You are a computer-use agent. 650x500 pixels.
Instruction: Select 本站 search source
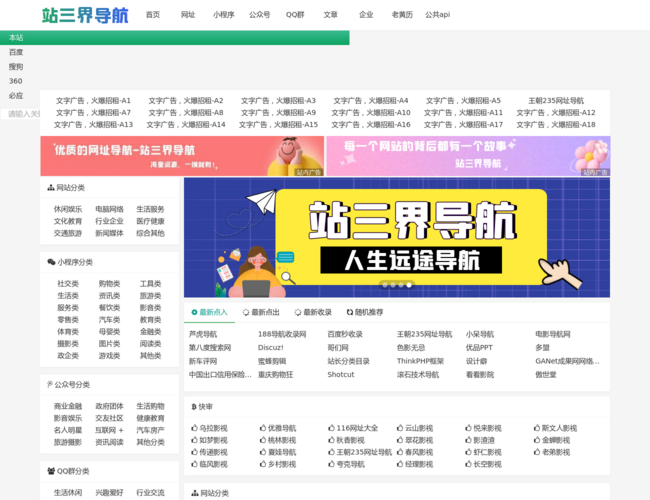click(175, 37)
